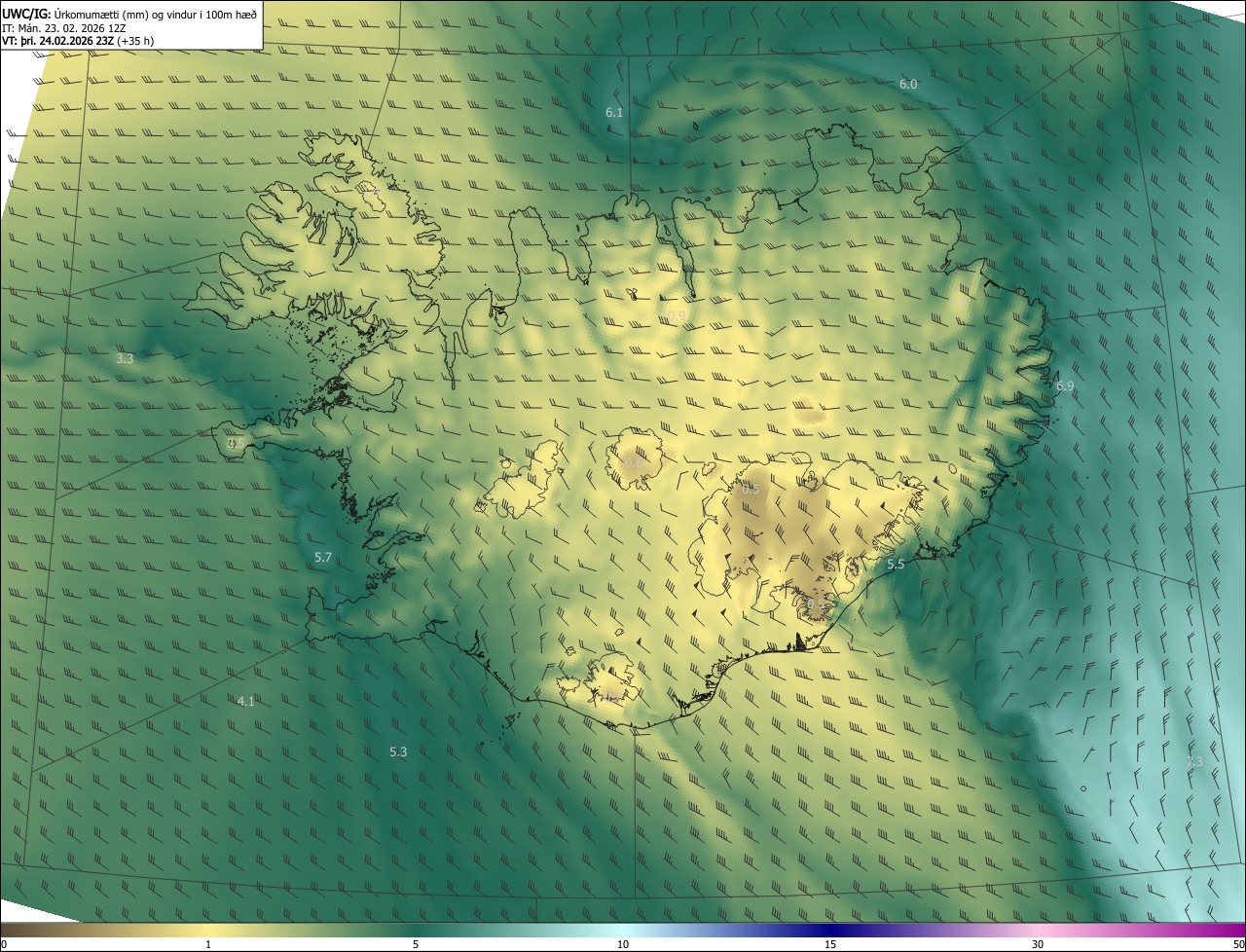Click the 5.5 value label on the southeast coast
1246x952 pixels.
896,565
